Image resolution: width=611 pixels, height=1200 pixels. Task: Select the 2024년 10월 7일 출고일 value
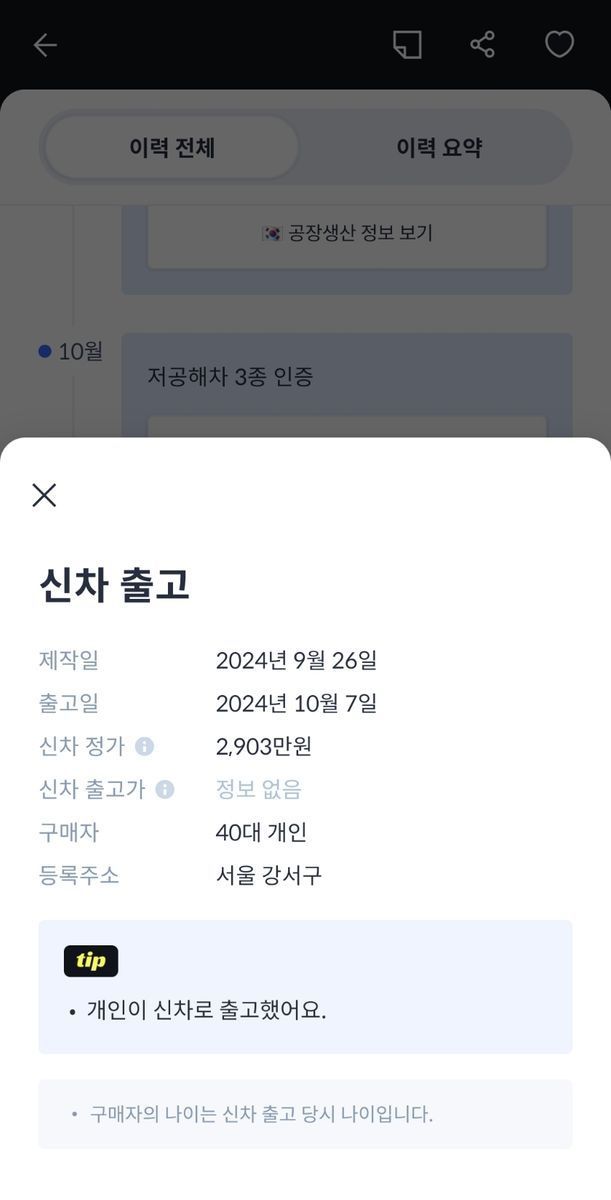pos(296,704)
